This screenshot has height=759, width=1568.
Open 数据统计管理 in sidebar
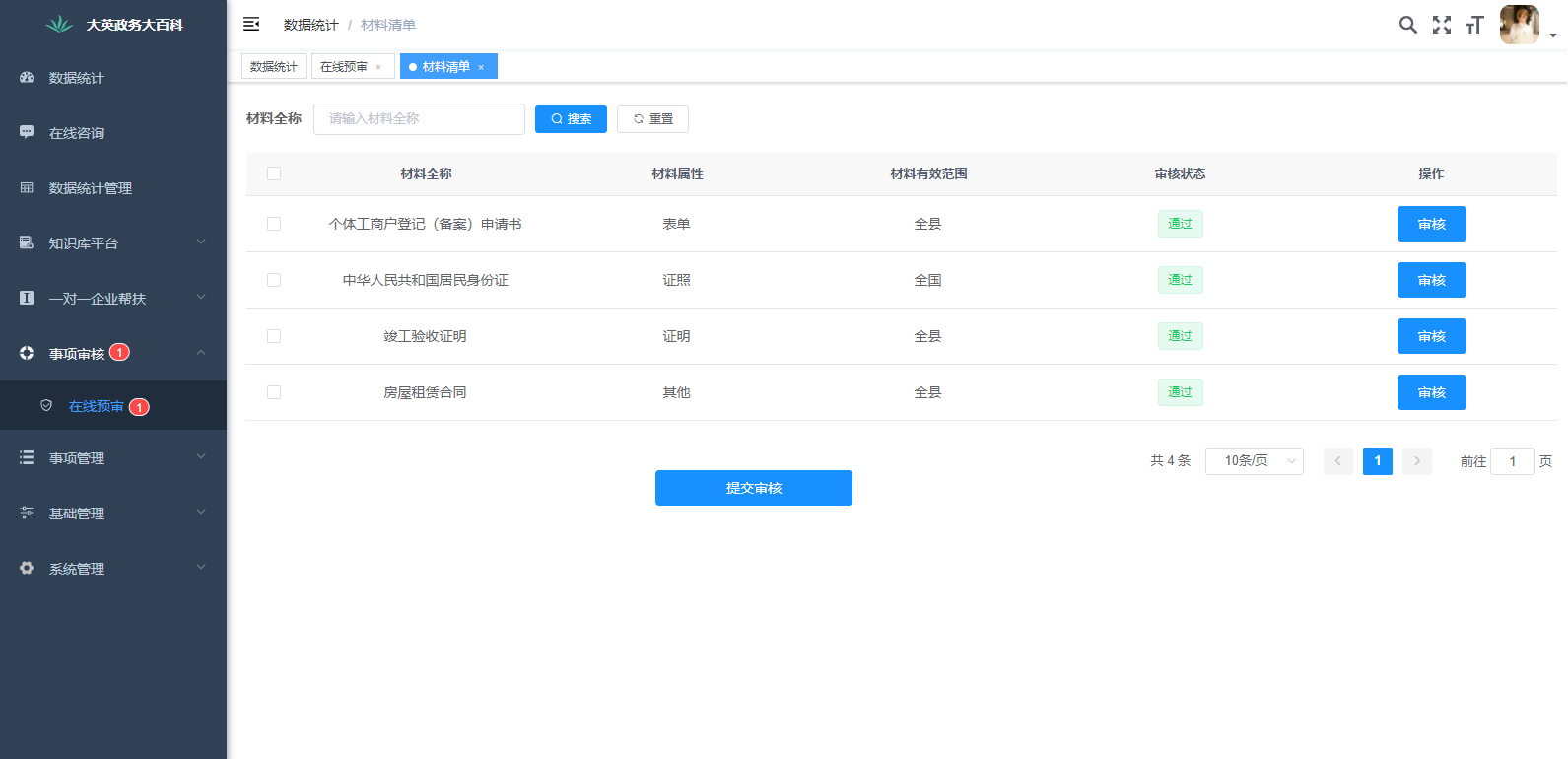(90, 188)
